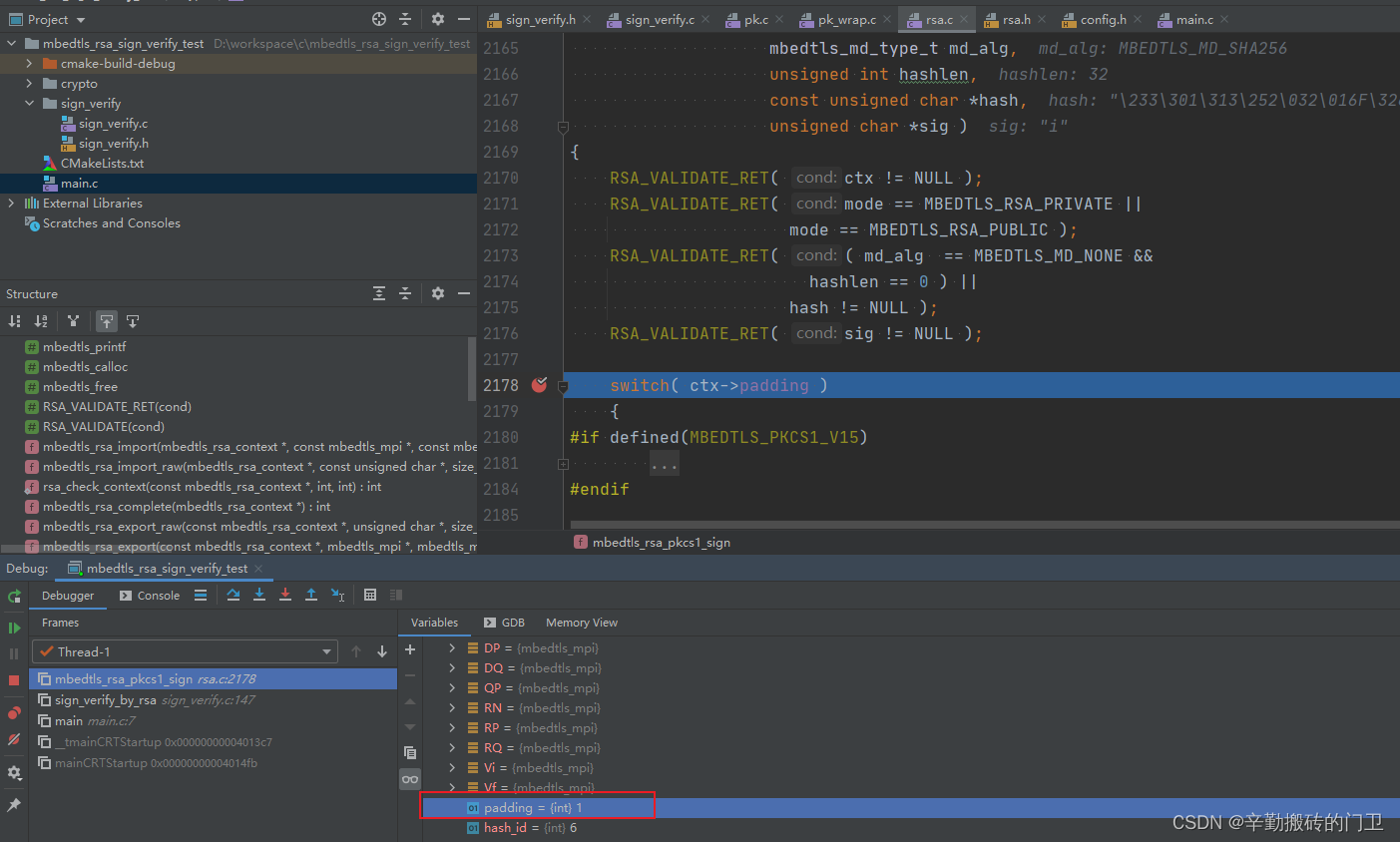Toggle Show watches glasses icon
1400x842 pixels.
point(410,779)
